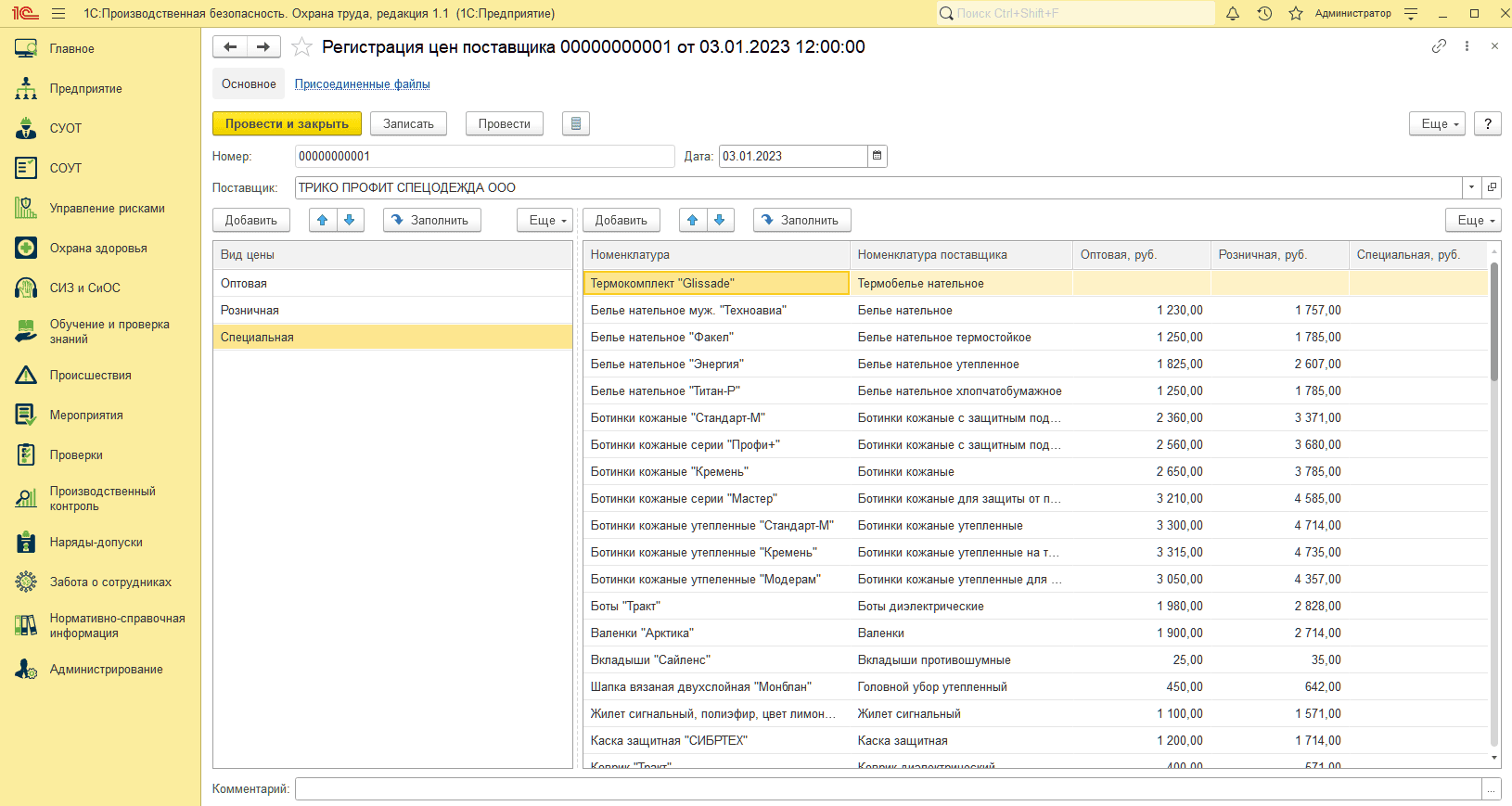Open Администрирование section
The width and height of the screenshot is (1512, 806).
tap(100, 669)
